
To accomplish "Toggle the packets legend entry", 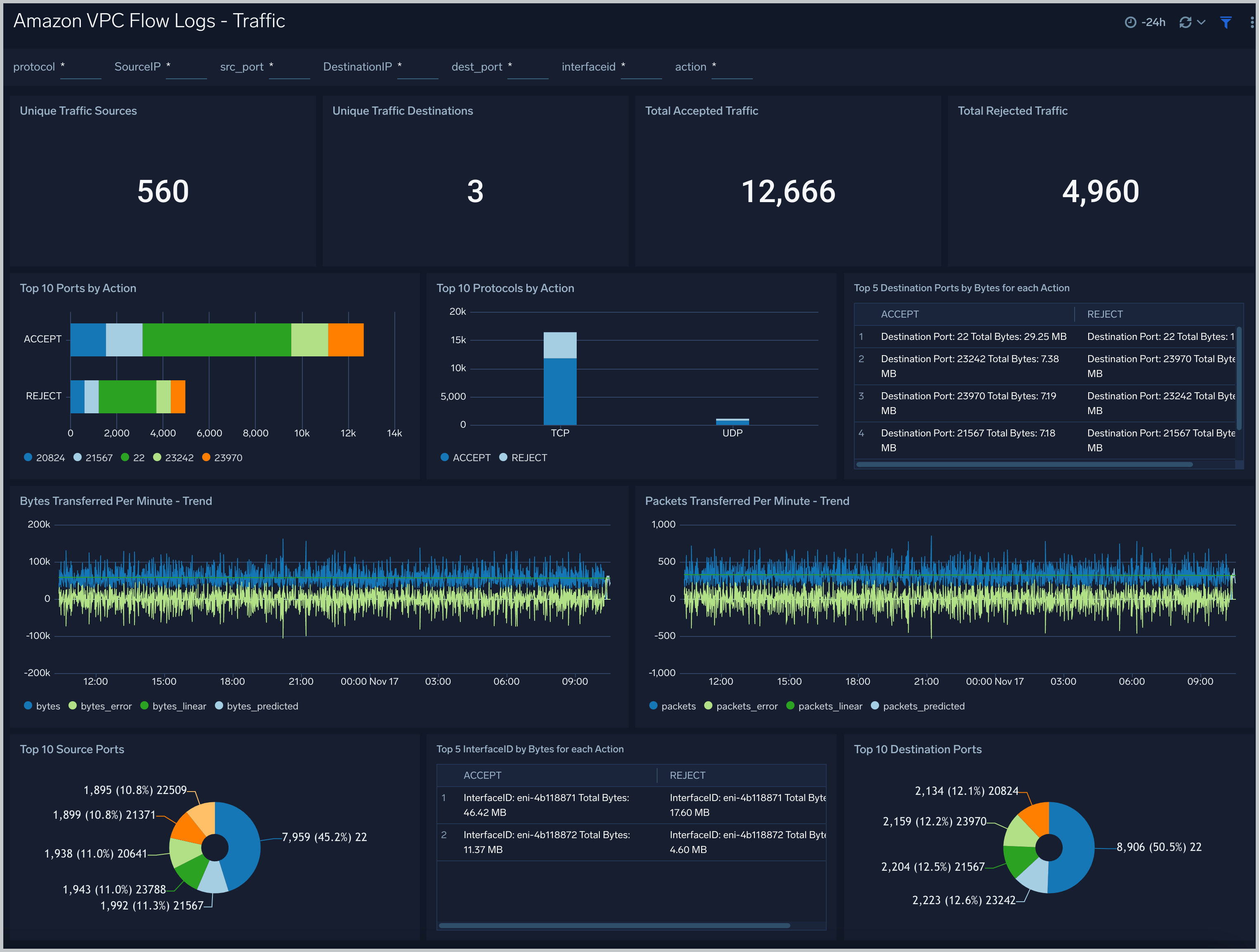I will 673,706.
